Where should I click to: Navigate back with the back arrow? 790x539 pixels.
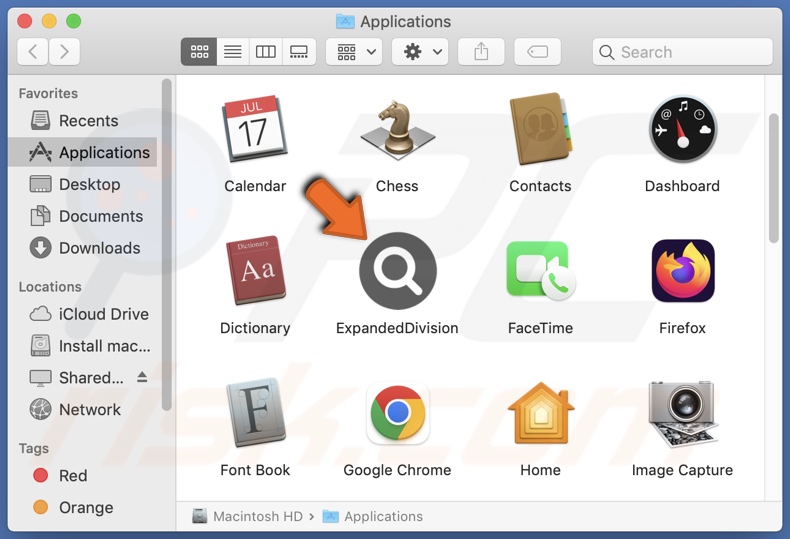pyautogui.click(x=33, y=52)
